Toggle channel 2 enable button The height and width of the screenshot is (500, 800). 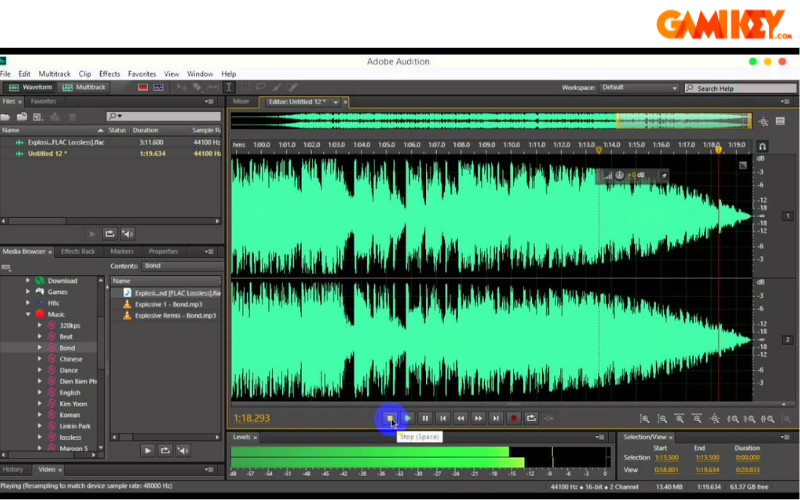point(787,340)
